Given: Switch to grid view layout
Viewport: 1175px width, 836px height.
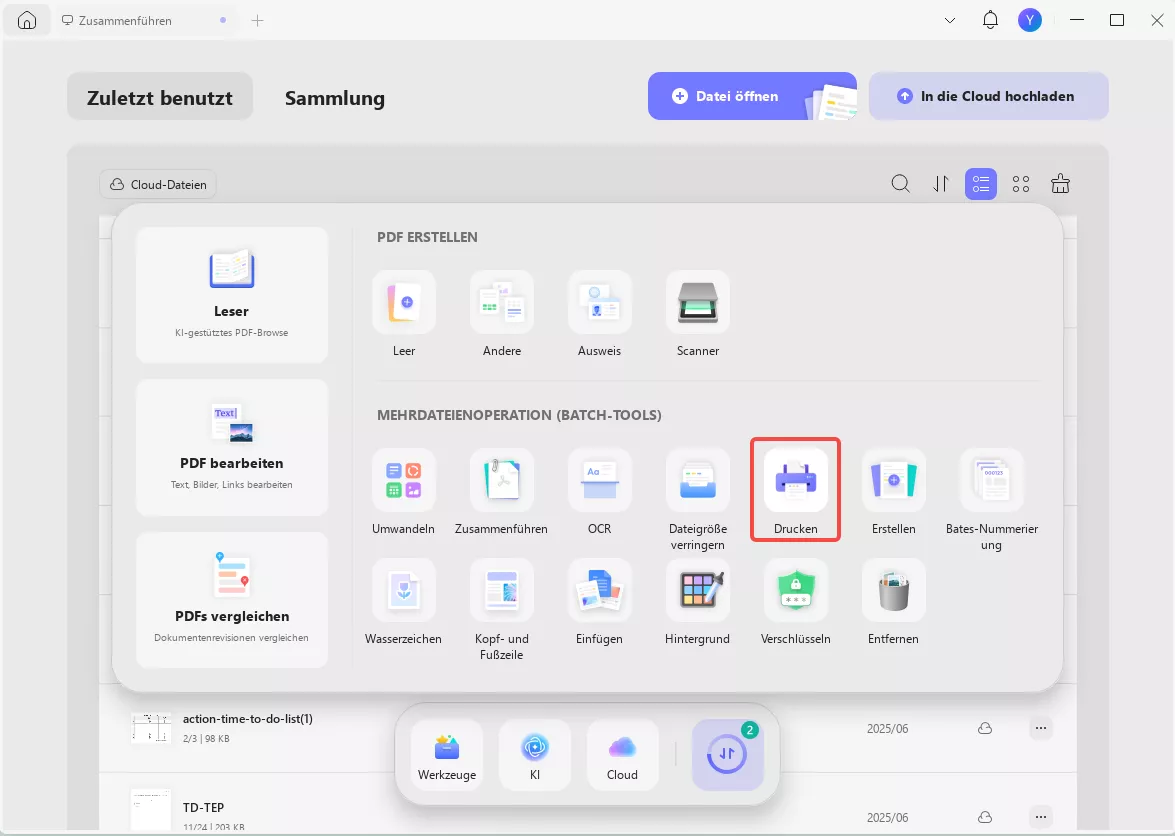Looking at the screenshot, I should 1021,184.
